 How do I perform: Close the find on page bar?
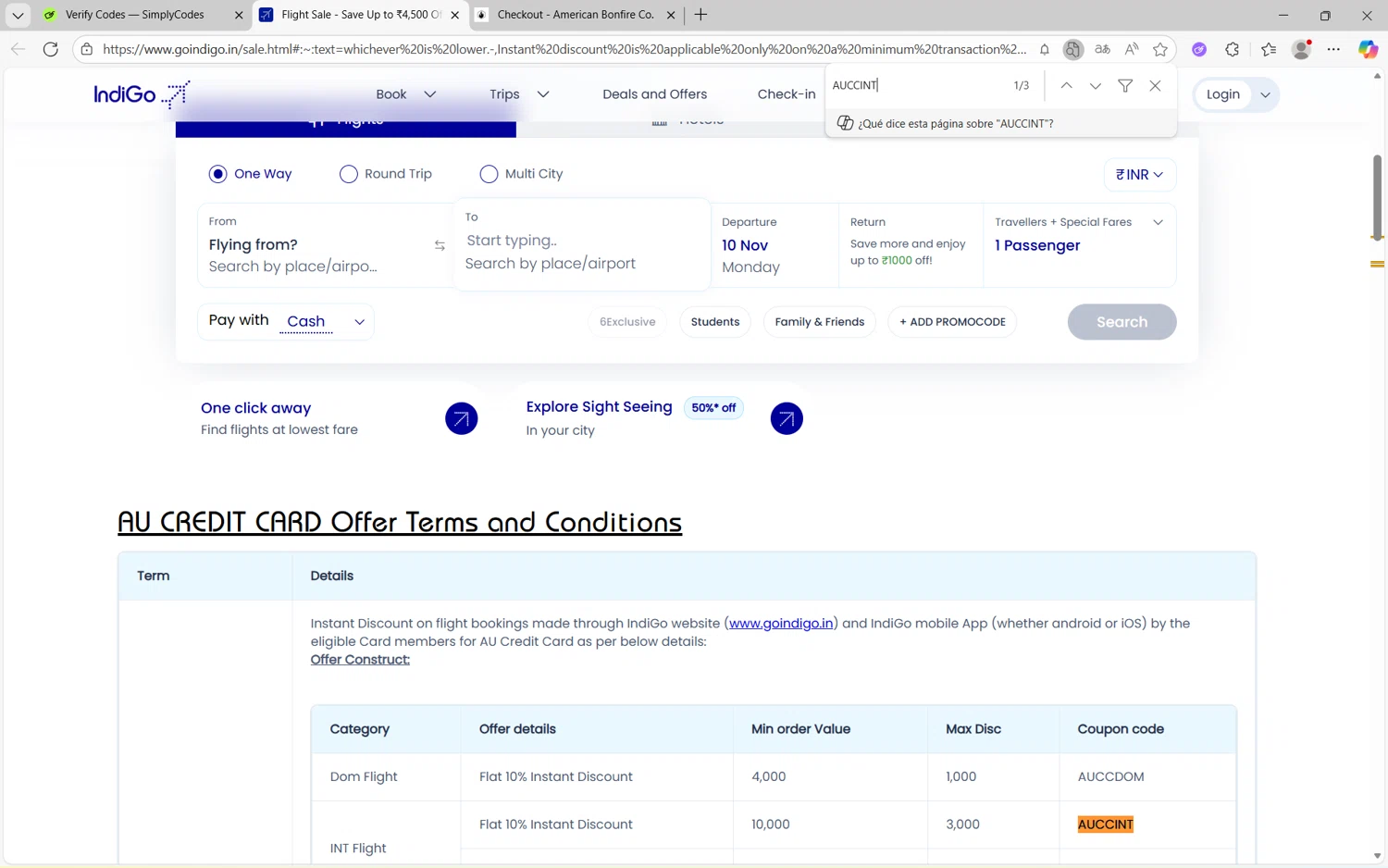click(1155, 85)
